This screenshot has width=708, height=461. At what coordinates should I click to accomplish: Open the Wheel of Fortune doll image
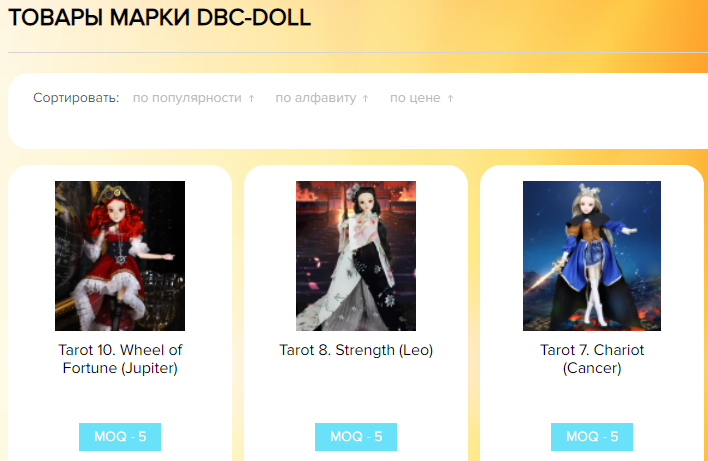[x=120, y=256]
